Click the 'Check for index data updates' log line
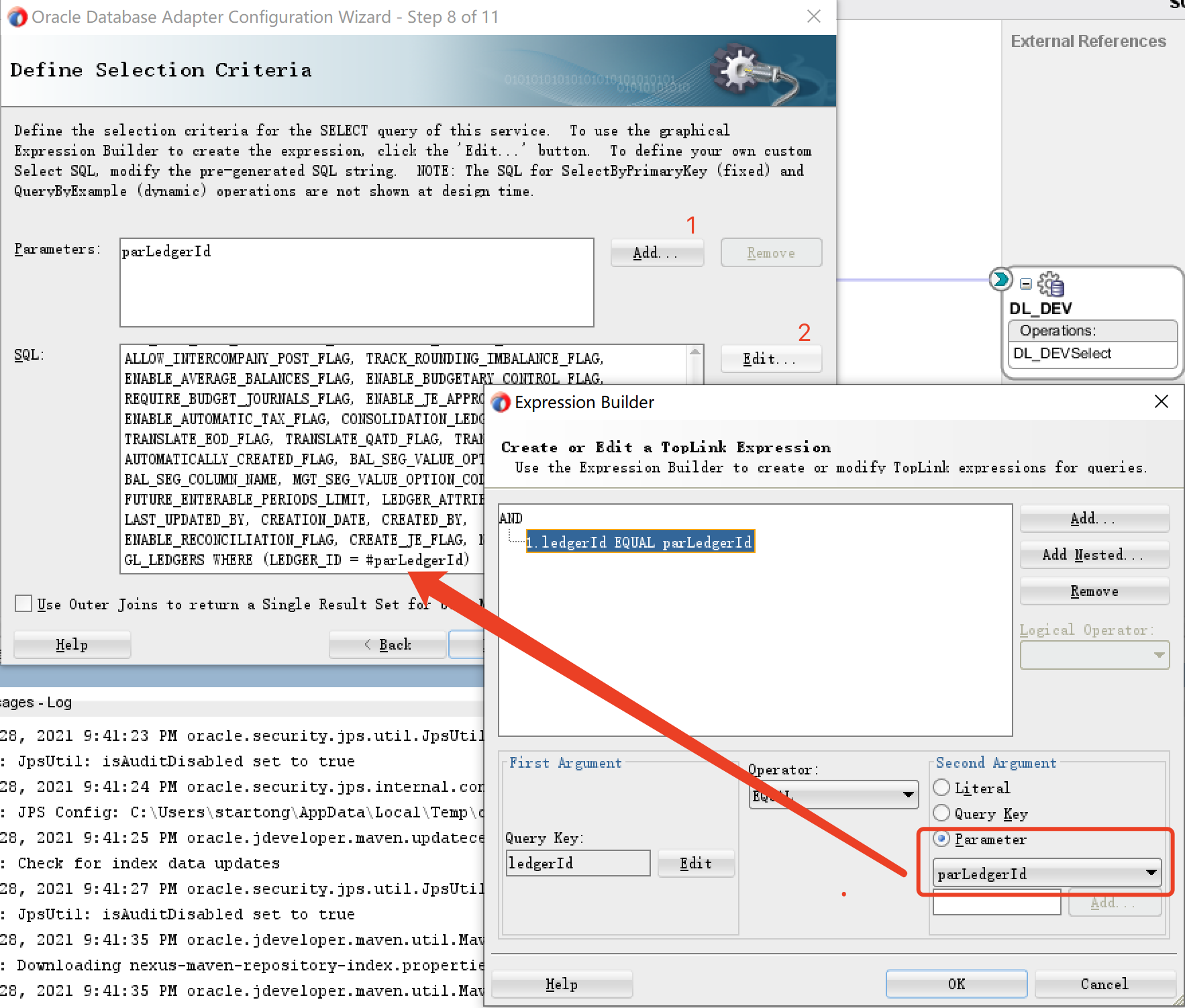 (x=148, y=863)
